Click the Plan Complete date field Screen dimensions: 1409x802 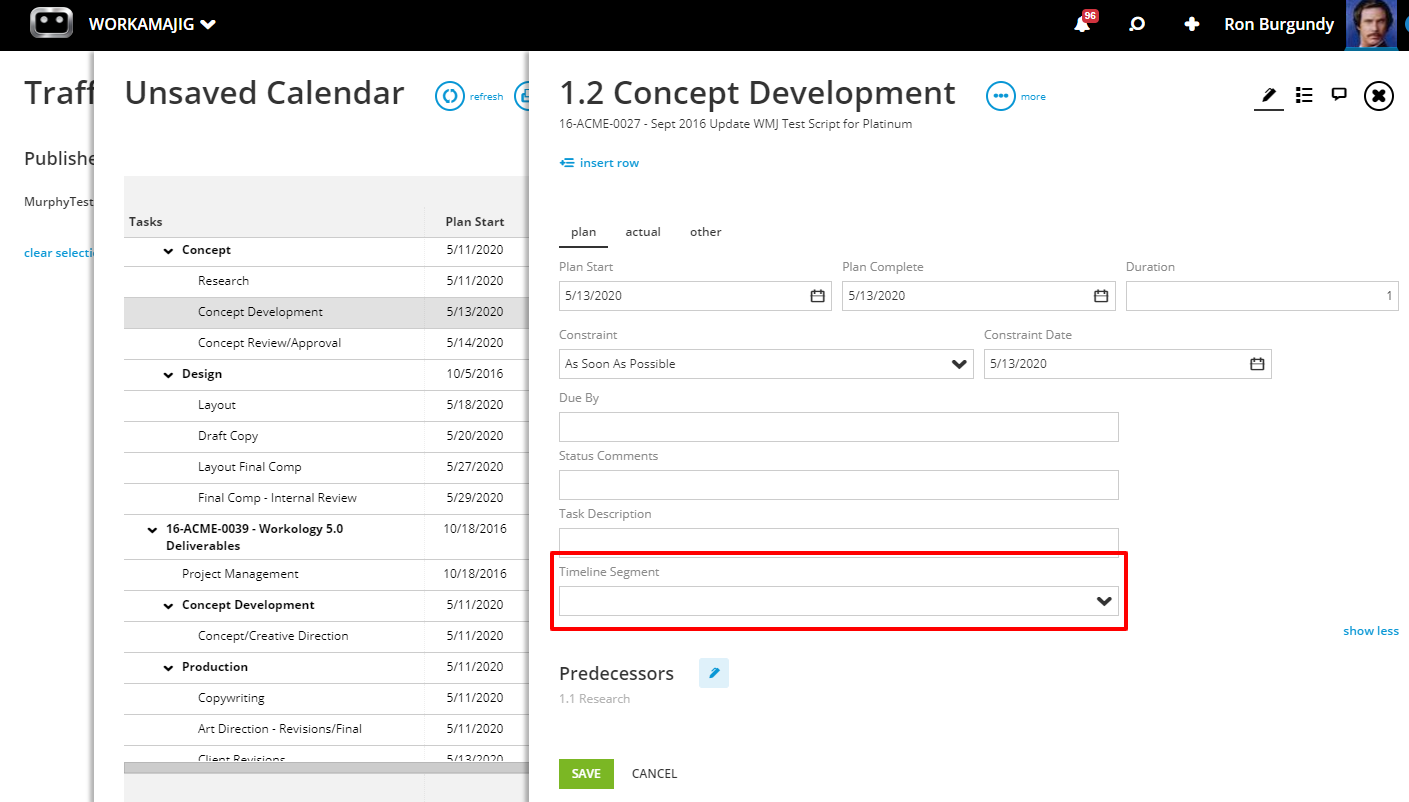pos(979,296)
